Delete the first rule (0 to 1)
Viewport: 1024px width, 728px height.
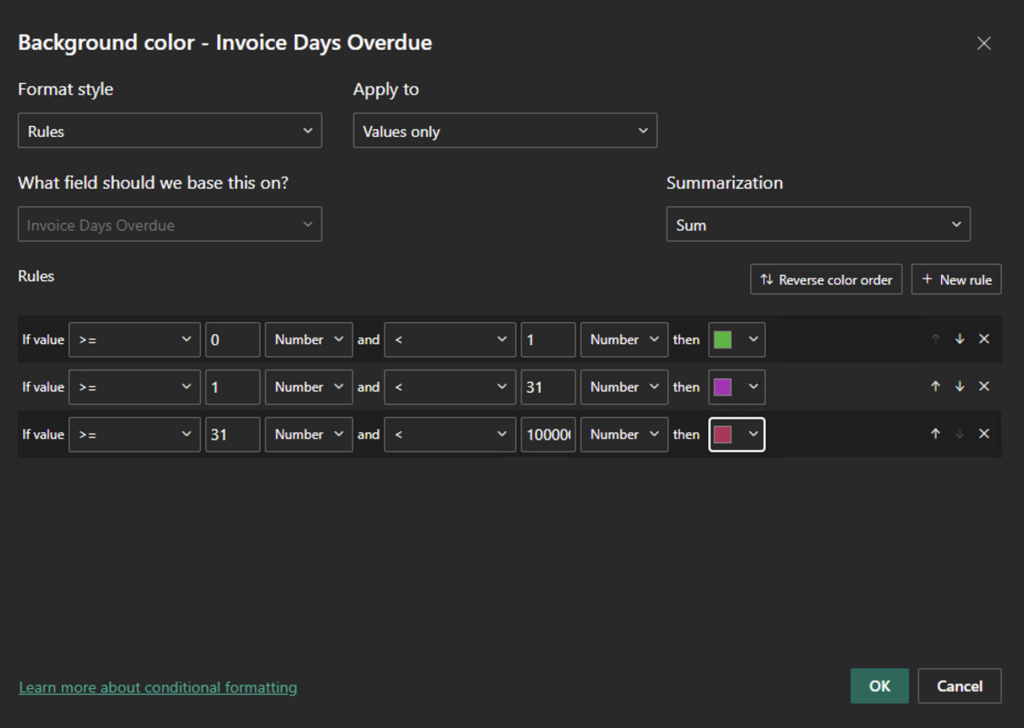tap(984, 339)
